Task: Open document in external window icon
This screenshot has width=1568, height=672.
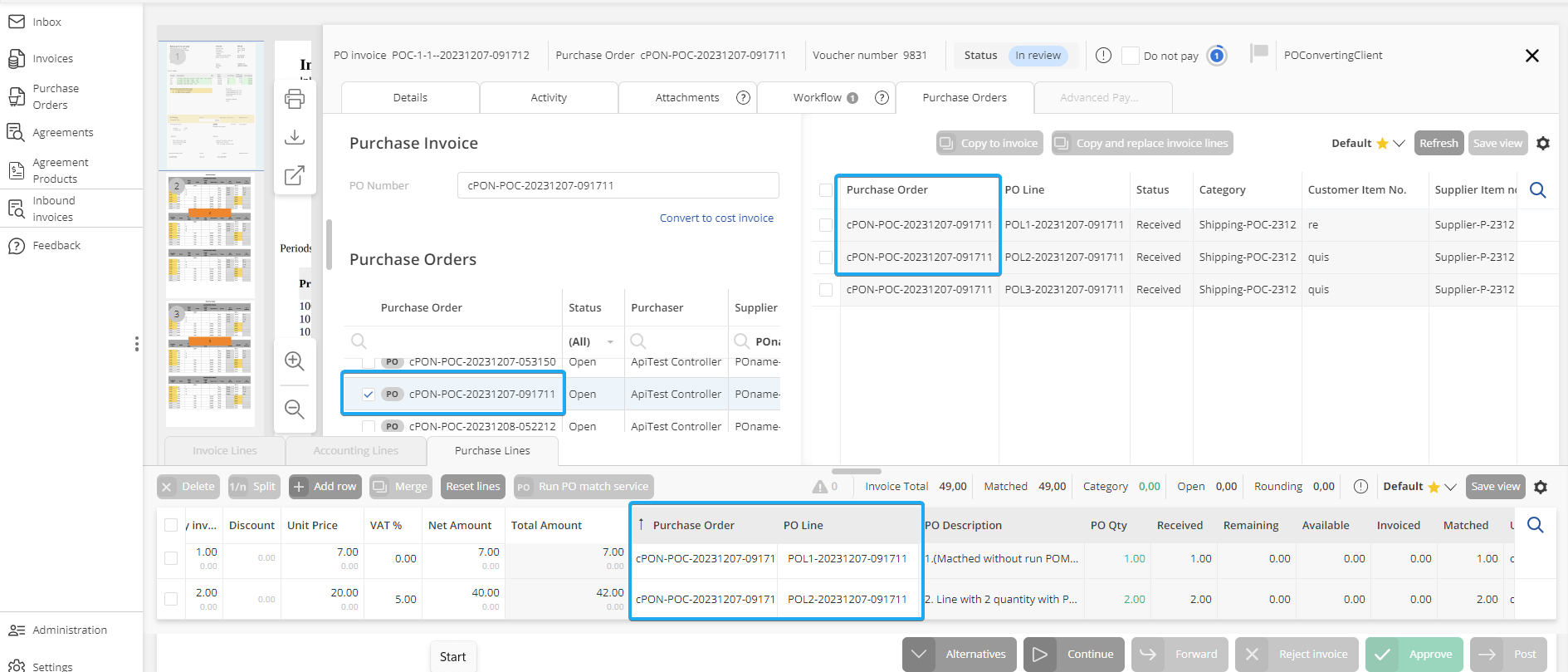Action: 295,175
